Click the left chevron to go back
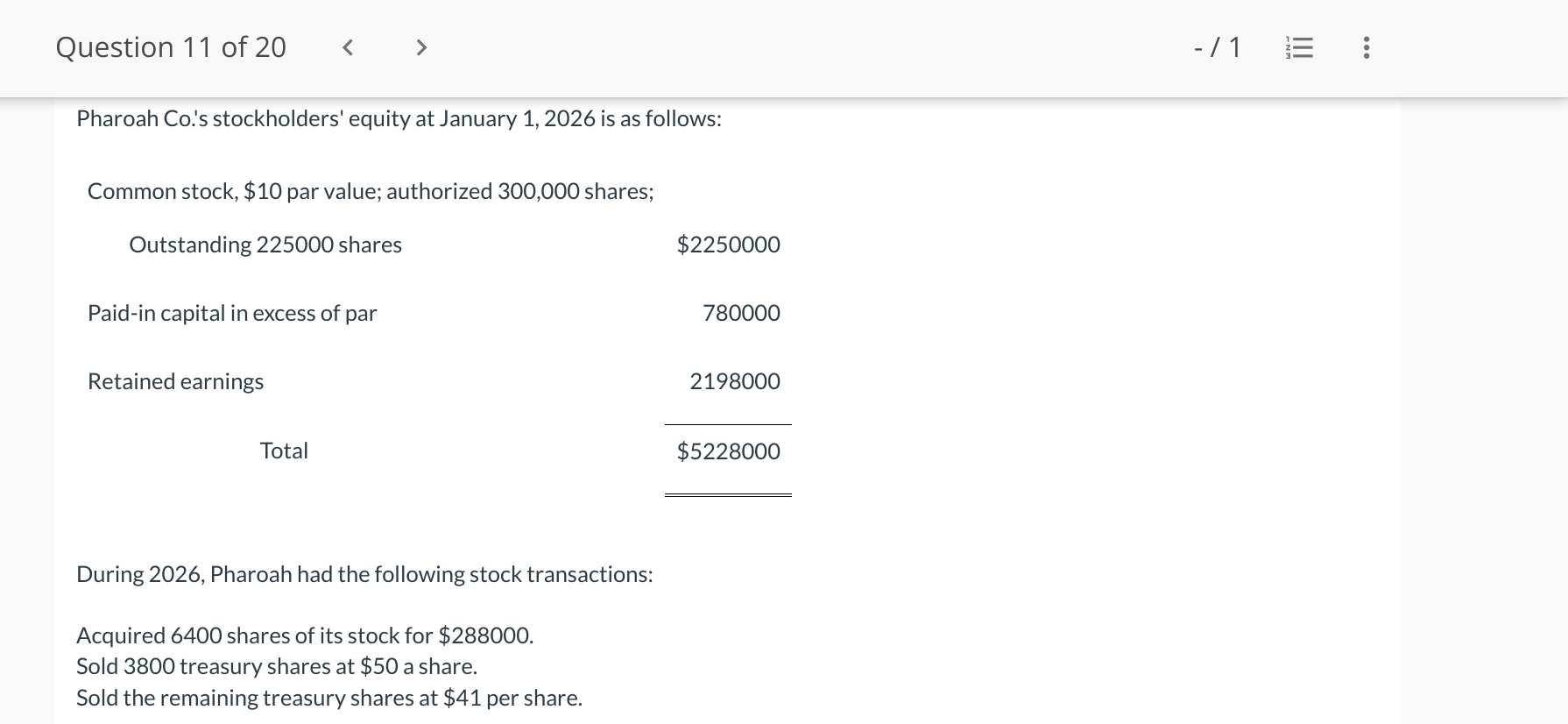The height and width of the screenshot is (724, 1568). 347,48
